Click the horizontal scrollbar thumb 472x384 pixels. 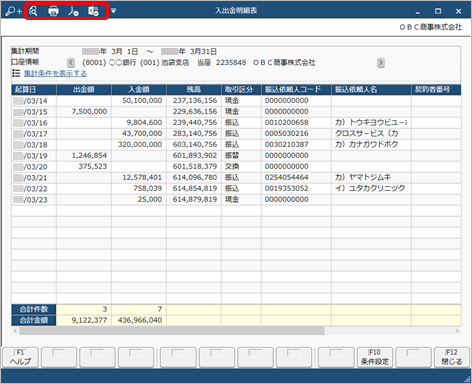172,331
